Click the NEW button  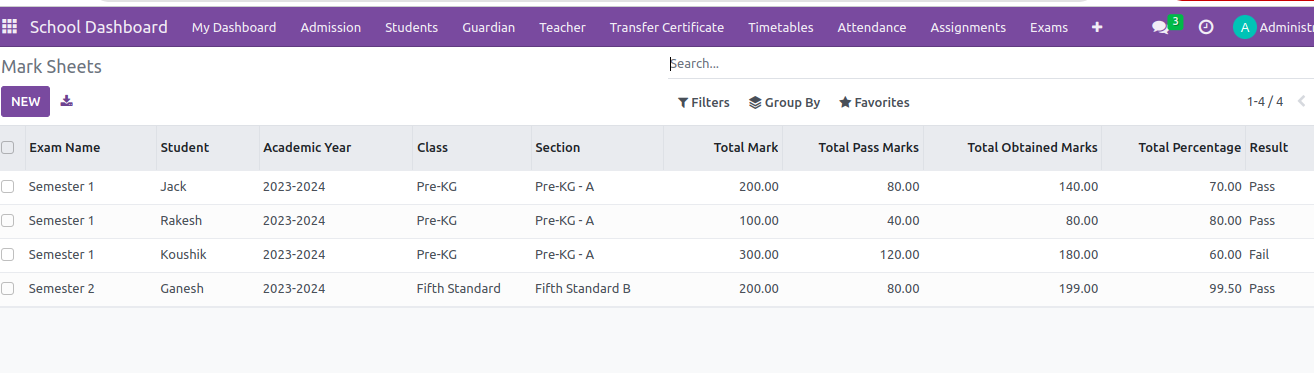point(26,101)
